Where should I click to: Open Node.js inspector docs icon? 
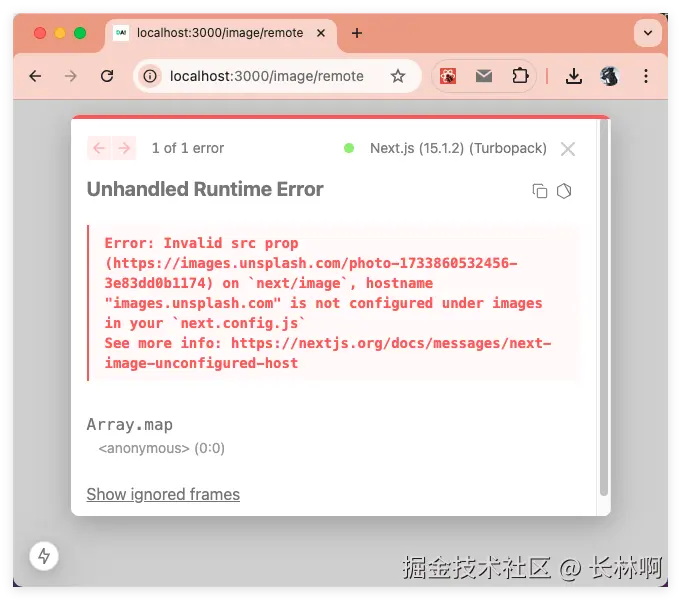click(x=564, y=191)
